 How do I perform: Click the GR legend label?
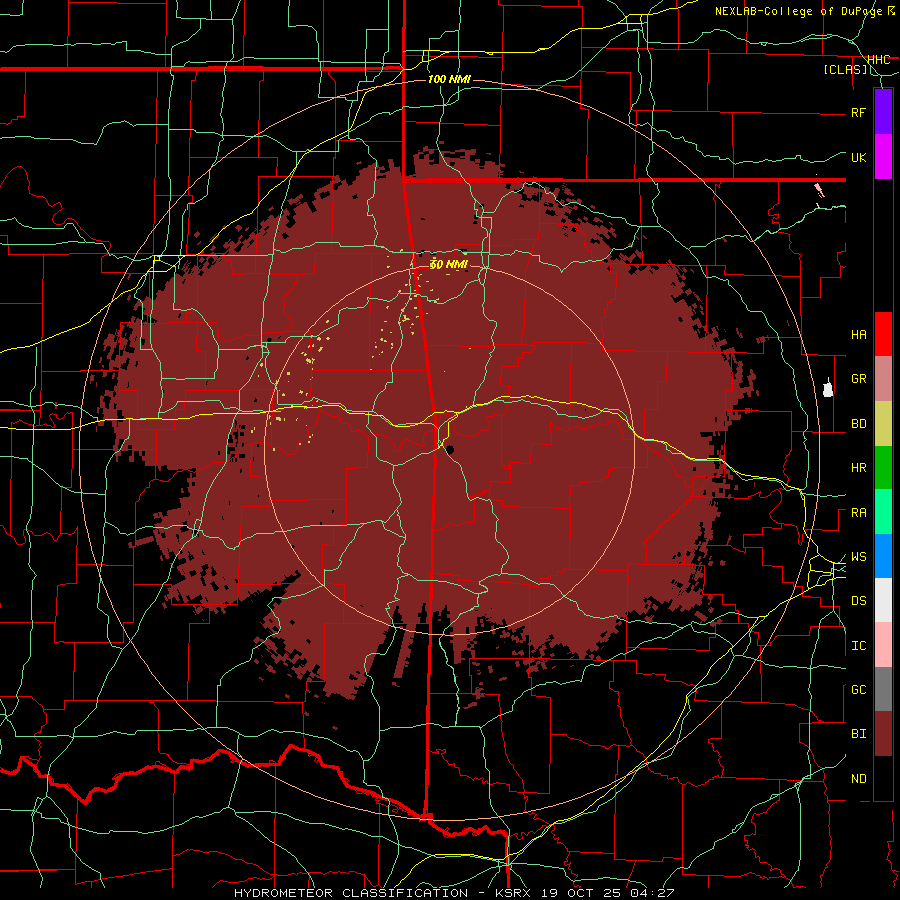pos(858,379)
